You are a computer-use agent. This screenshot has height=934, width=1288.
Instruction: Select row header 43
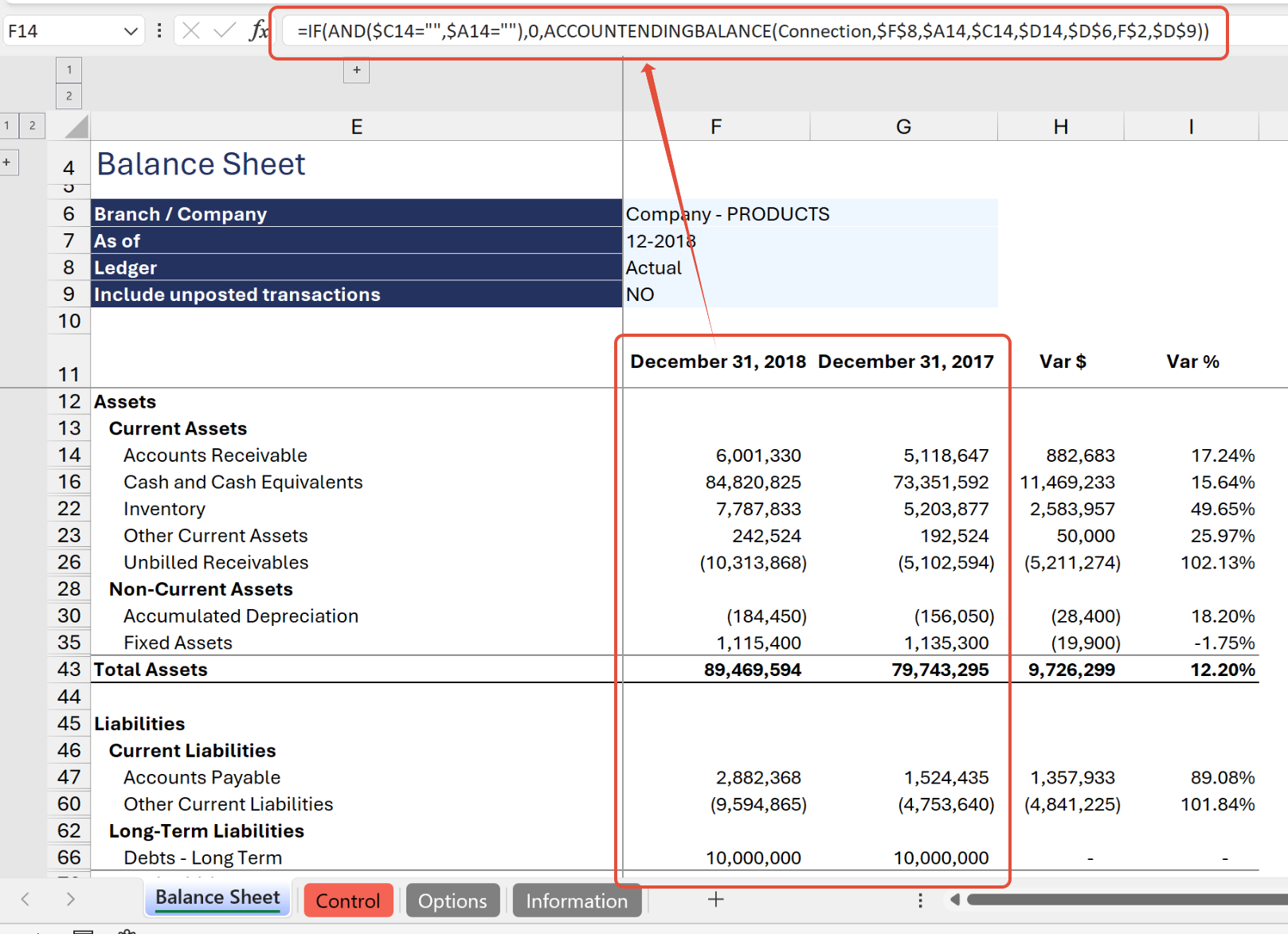click(x=69, y=670)
